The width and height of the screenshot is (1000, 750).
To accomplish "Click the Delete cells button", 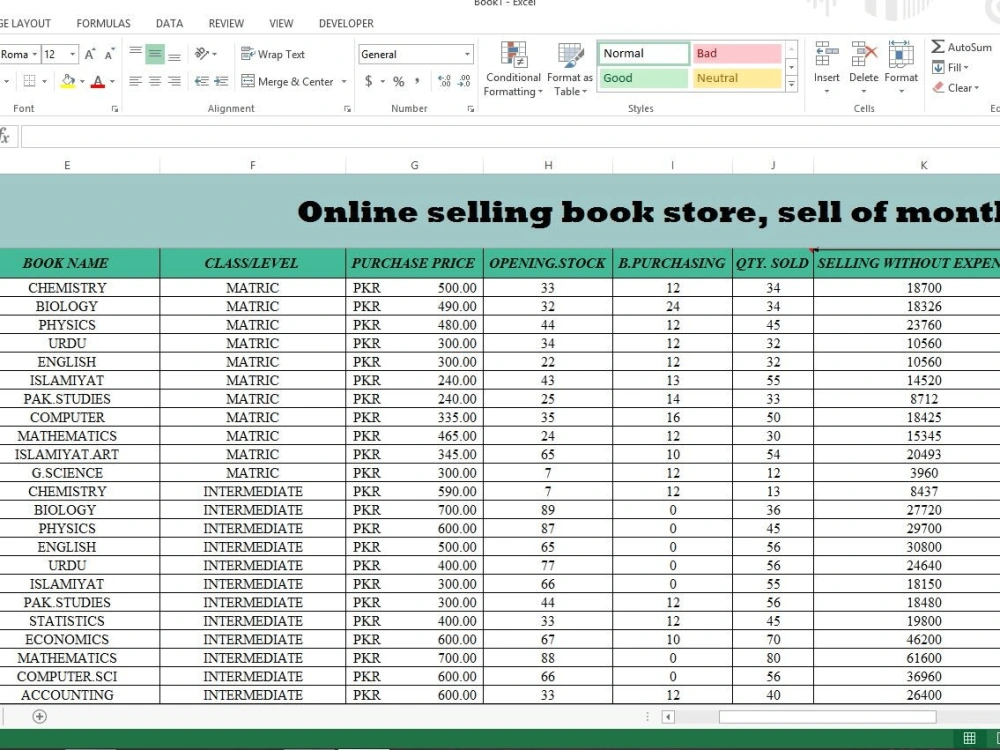I will (x=864, y=68).
